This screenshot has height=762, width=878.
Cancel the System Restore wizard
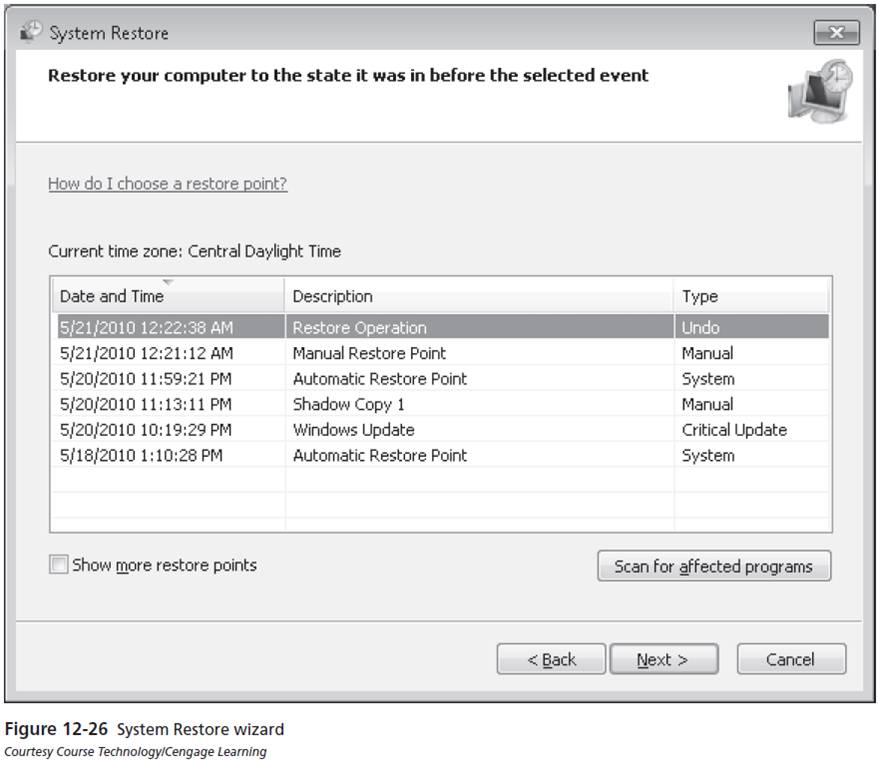point(791,659)
